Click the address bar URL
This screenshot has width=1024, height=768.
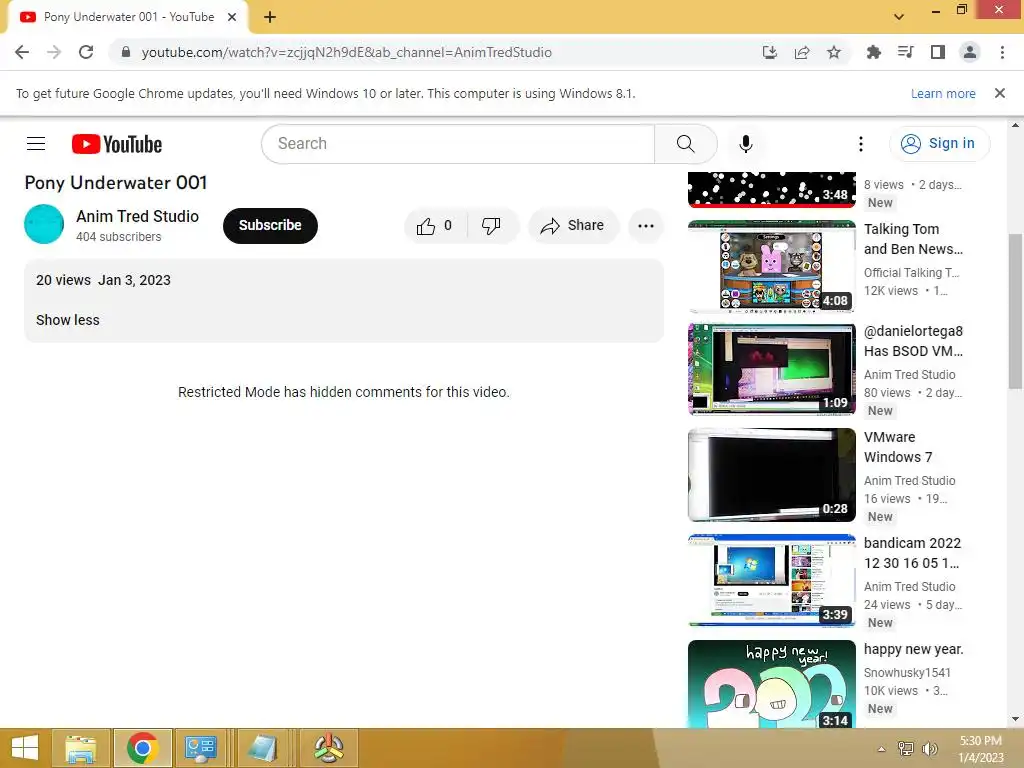[347, 52]
